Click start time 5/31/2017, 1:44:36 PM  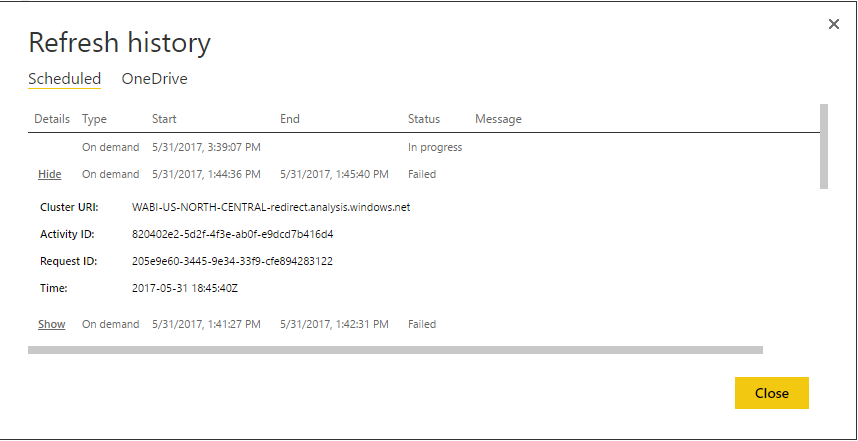206,175
